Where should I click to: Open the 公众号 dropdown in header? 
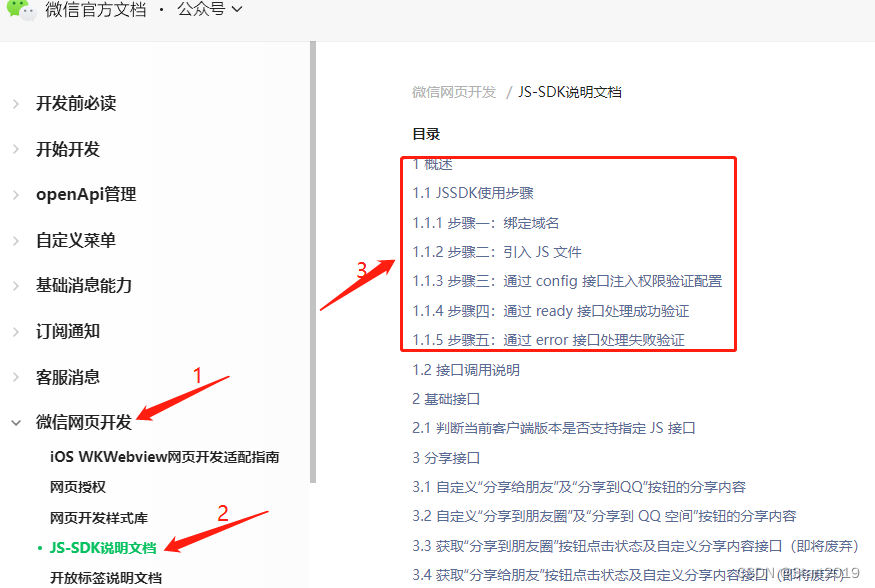click(210, 9)
